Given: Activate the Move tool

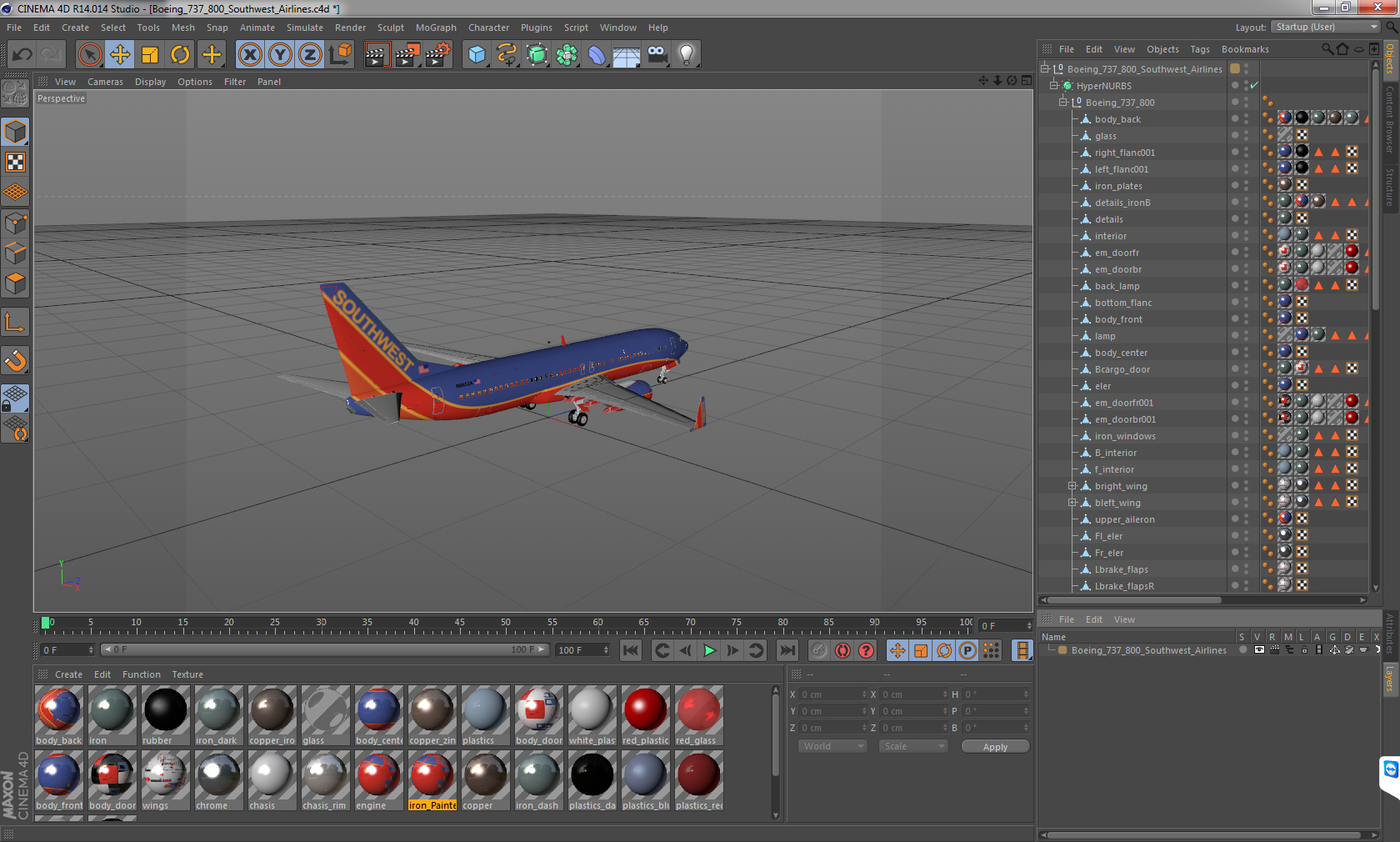Looking at the screenshot, I should pos(120,55).
